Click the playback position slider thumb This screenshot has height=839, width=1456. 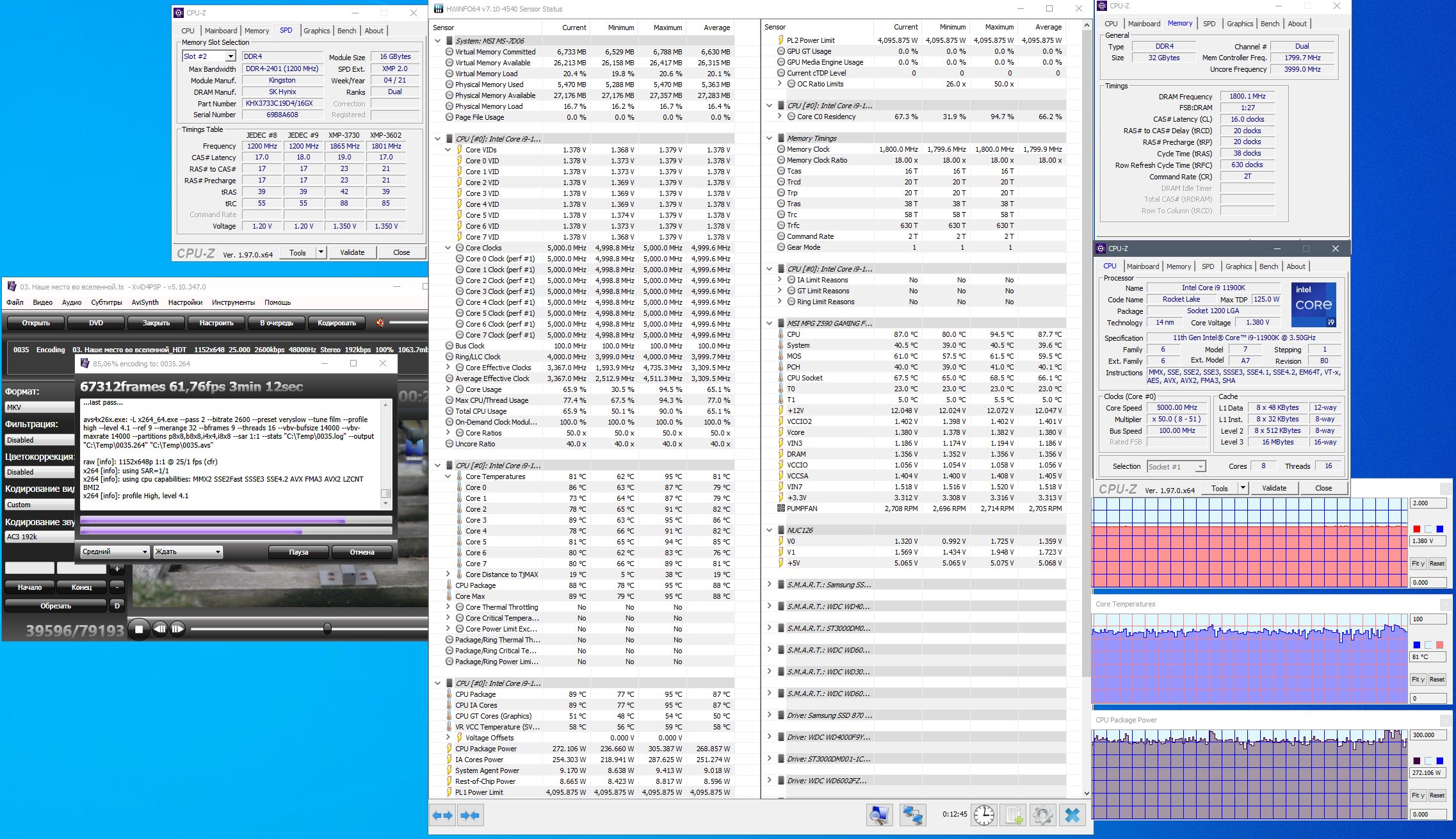pyautogui.click(x=327, y=629)
